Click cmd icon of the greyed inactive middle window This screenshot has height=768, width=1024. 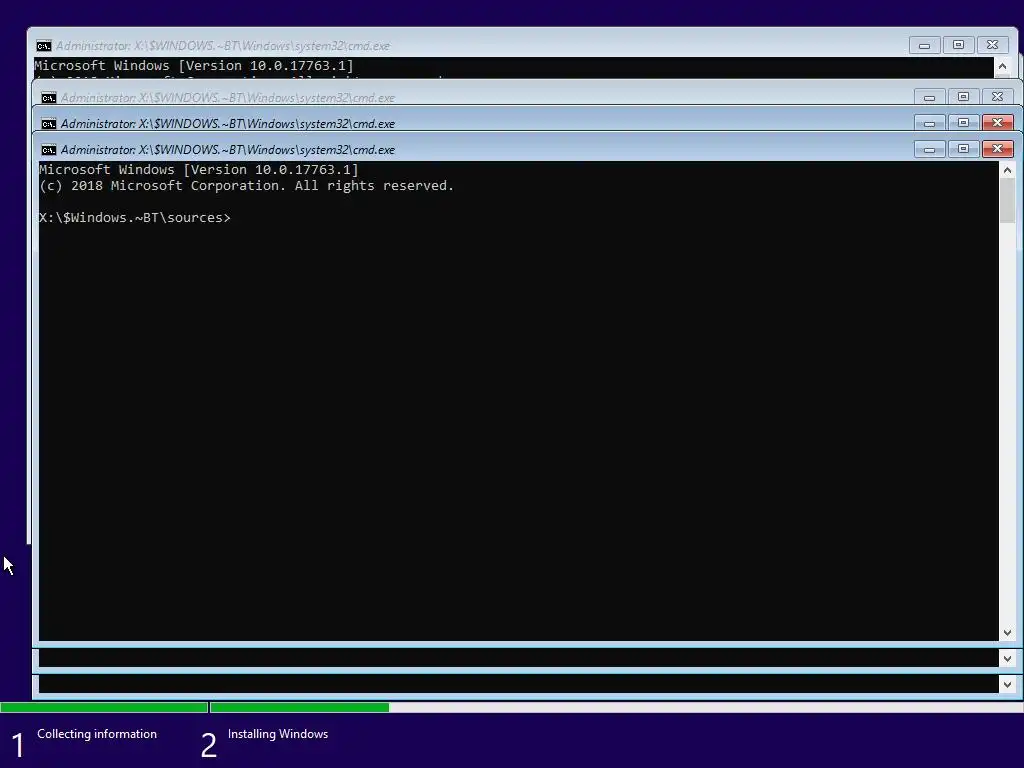[48, 98]
